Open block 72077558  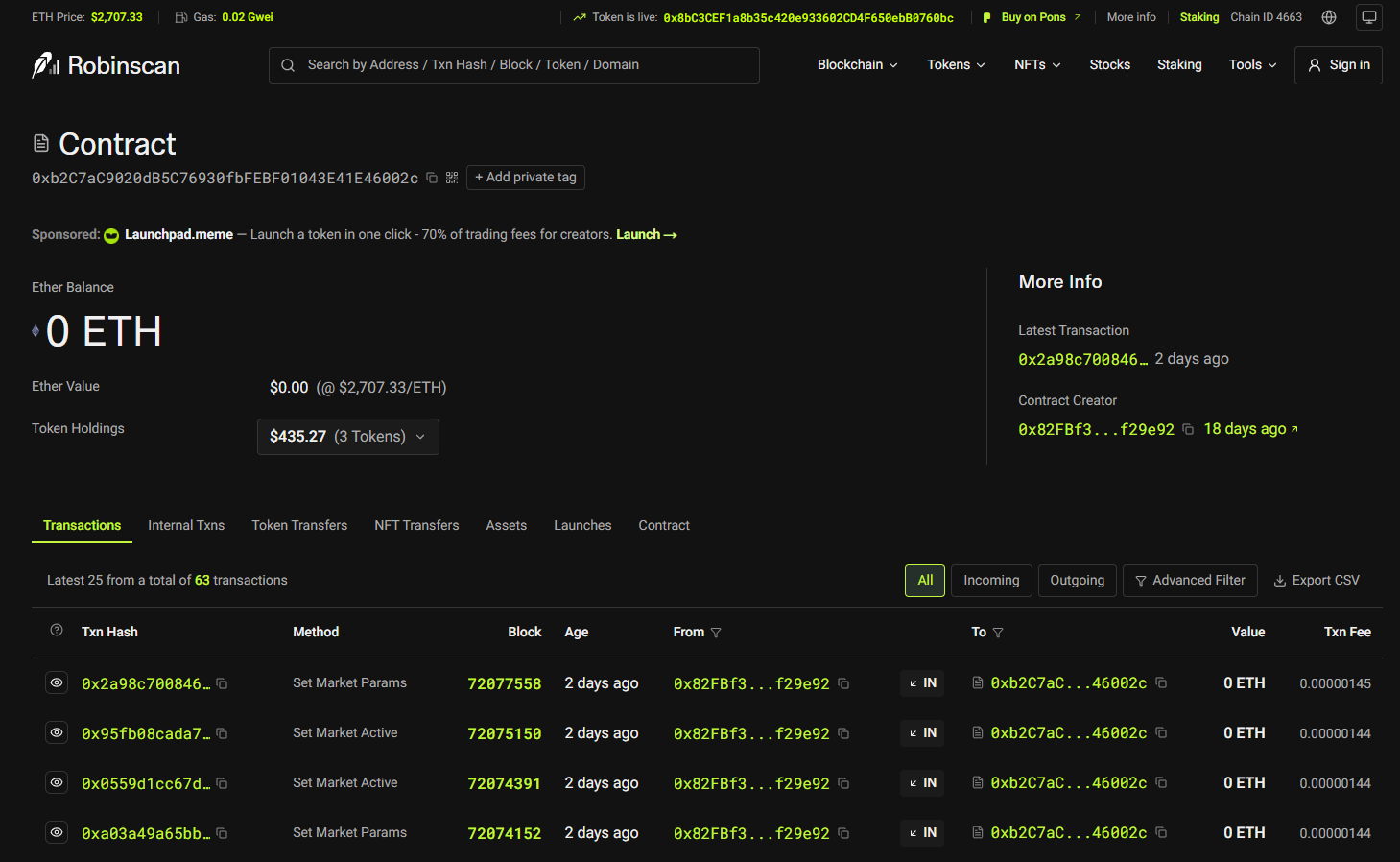click(505, 683)
